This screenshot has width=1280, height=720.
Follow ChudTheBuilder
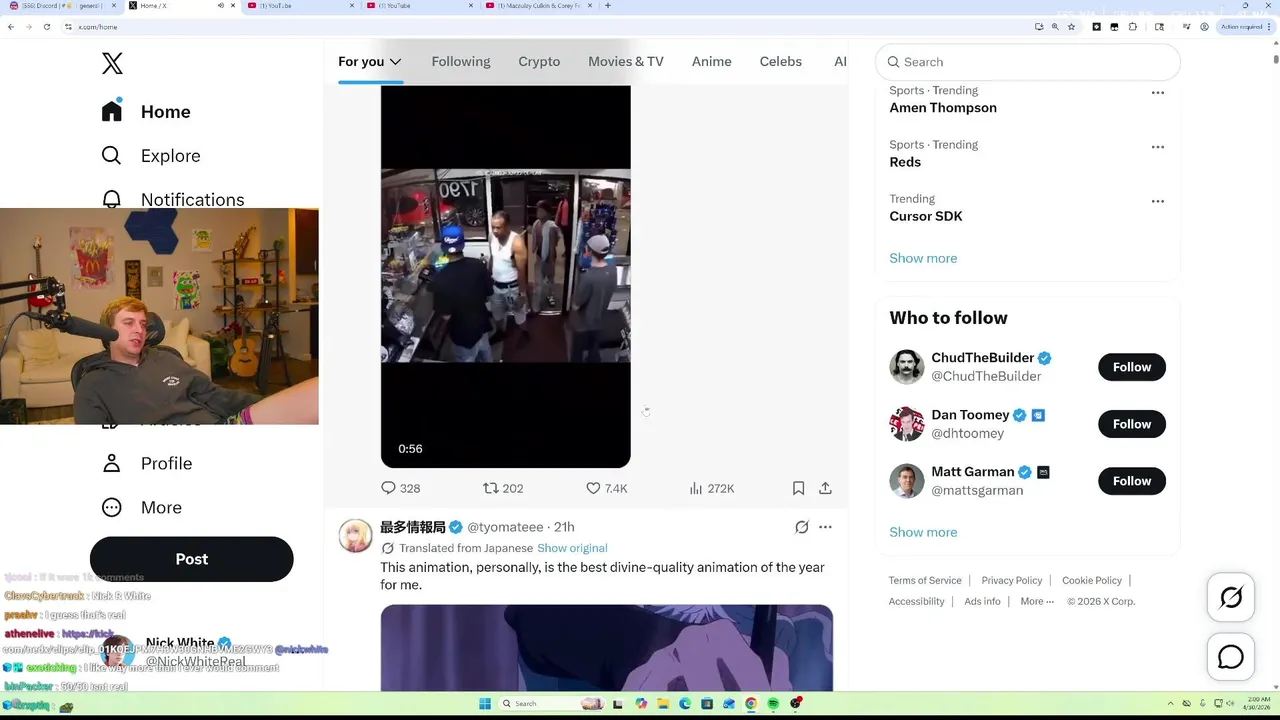(x=1132, y=367)
